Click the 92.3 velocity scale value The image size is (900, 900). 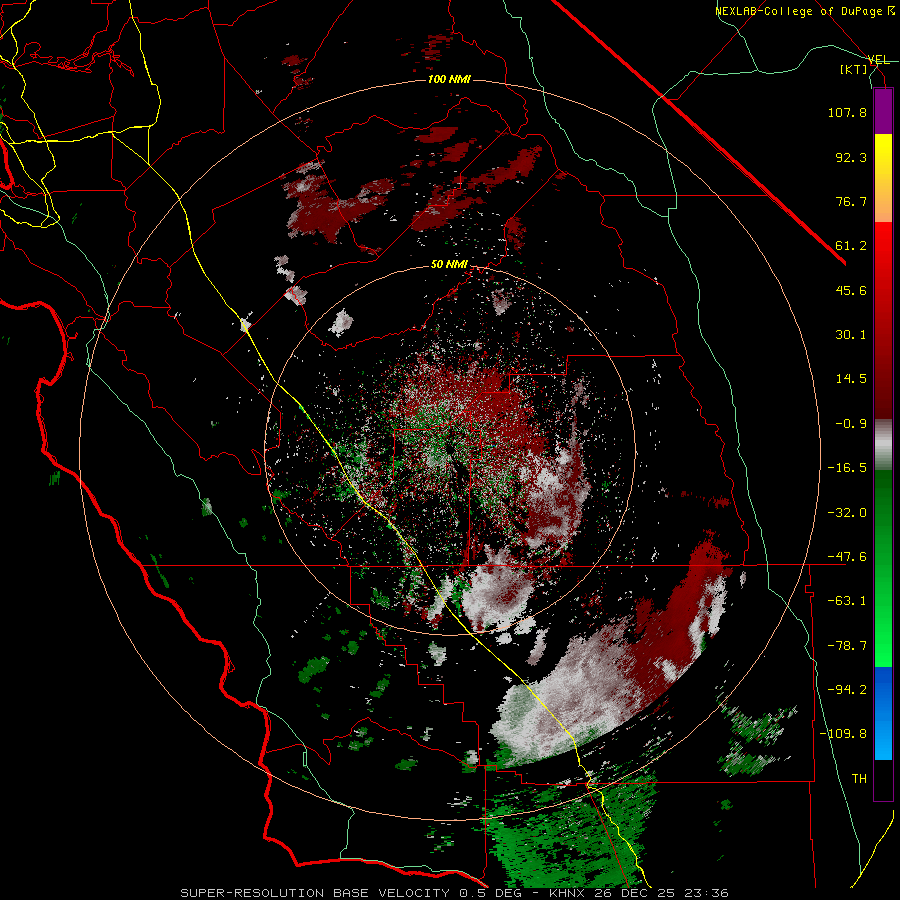click(851, 157)
